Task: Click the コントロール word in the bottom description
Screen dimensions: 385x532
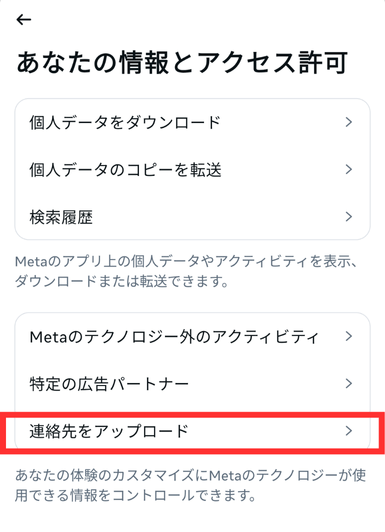Action: pyautogui.click(x=153, y=496)
